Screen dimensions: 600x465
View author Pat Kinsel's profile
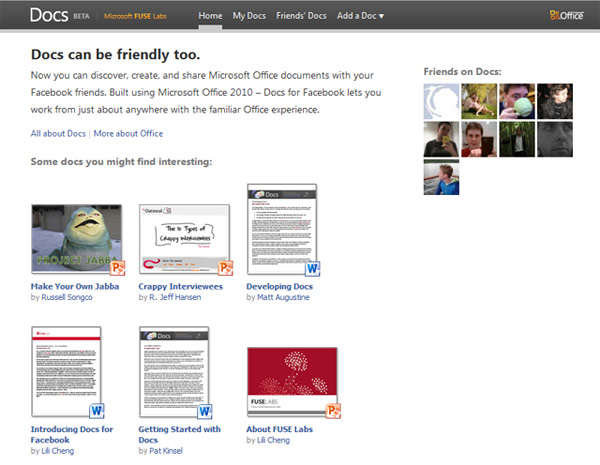coord(166,451)
